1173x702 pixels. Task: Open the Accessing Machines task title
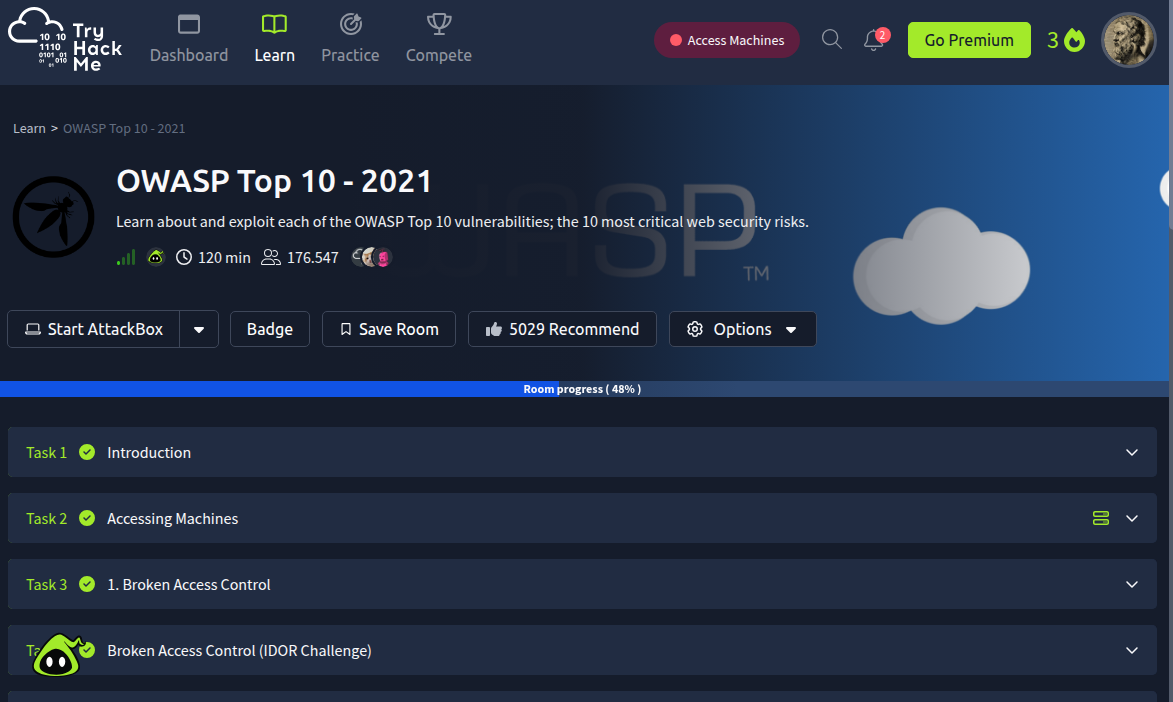click(173, 519)
